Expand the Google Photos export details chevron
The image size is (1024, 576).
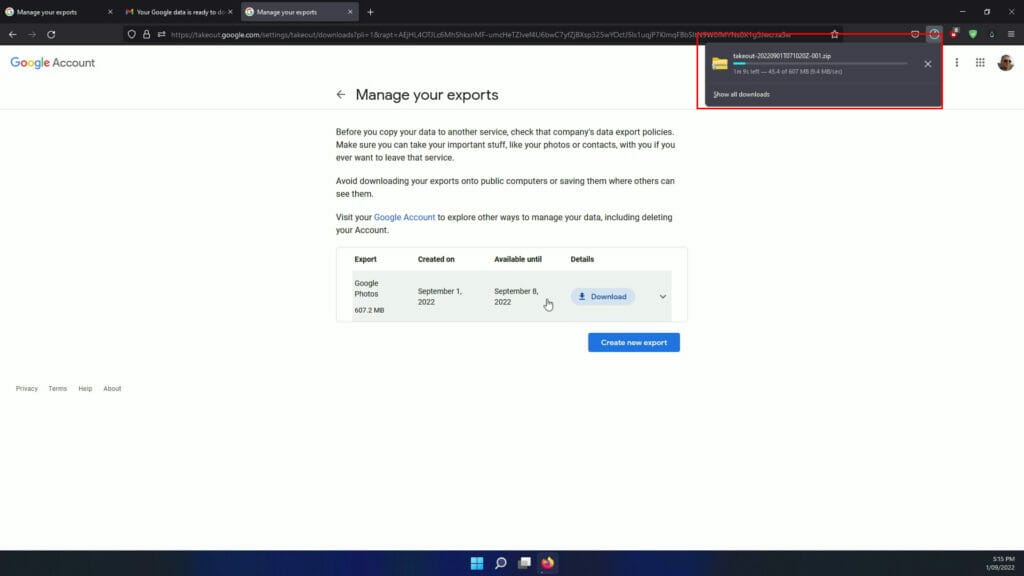coord(661,296)
